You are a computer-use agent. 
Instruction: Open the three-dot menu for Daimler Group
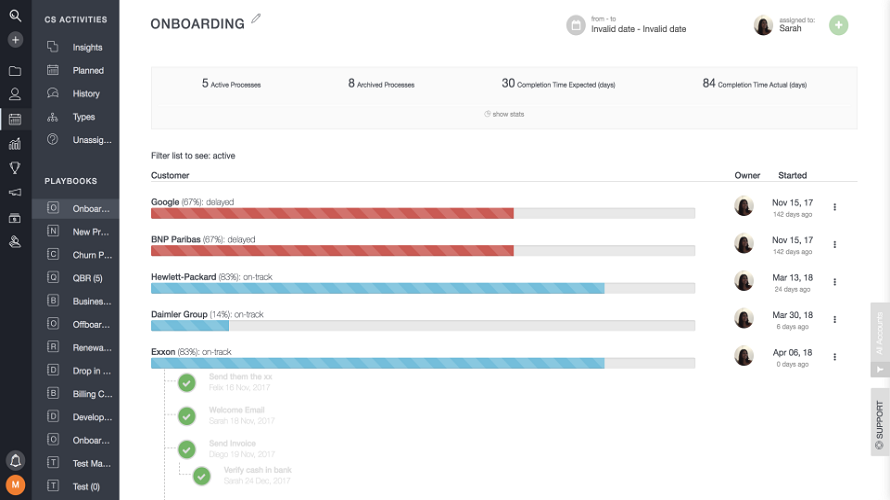(x=834, y=320)
